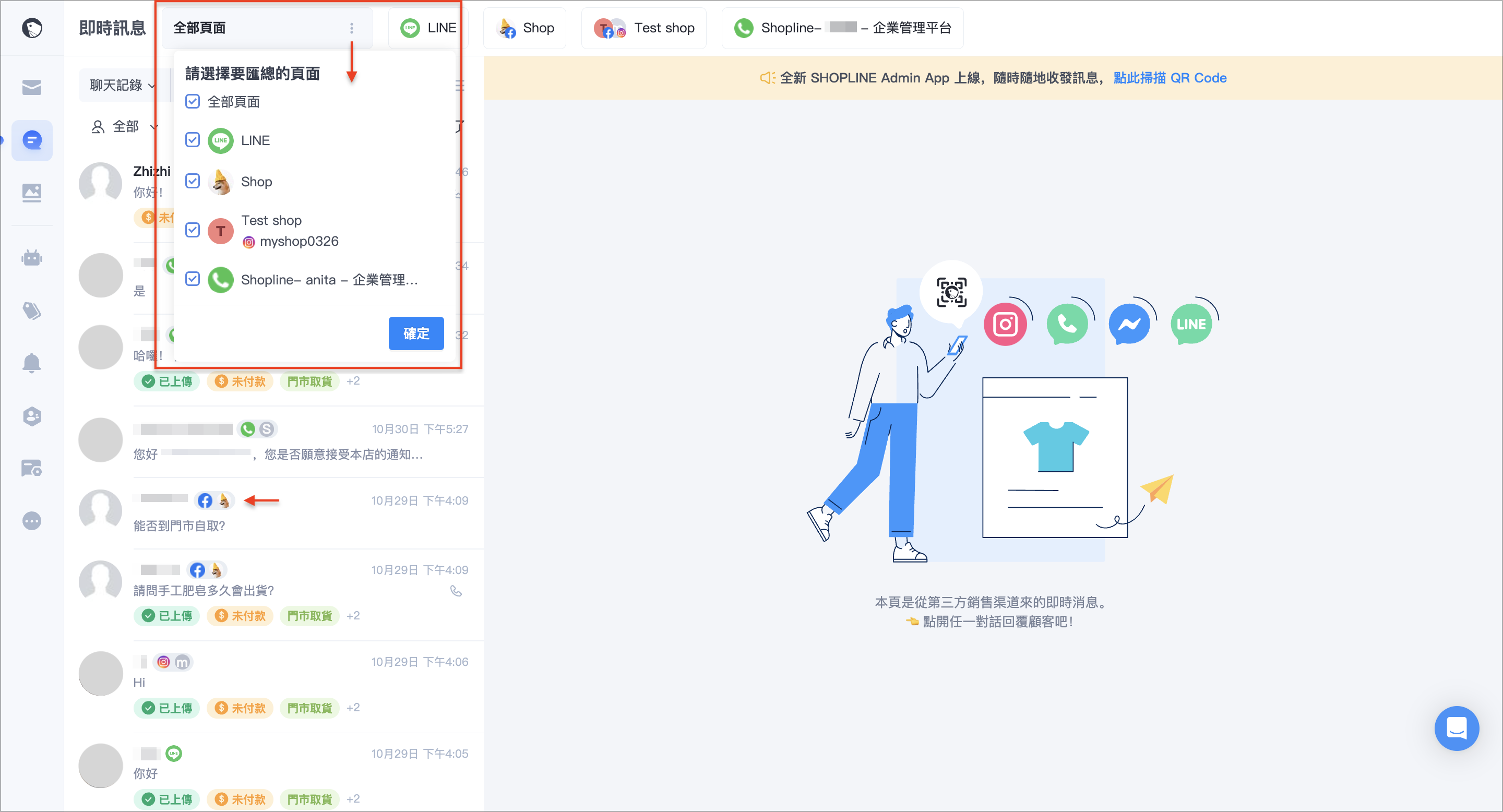Open the 請問手工肥皂多久會出貨? conversation
Image resolution: width=1503 pixels, height=812 pixels.
[274, 595]
